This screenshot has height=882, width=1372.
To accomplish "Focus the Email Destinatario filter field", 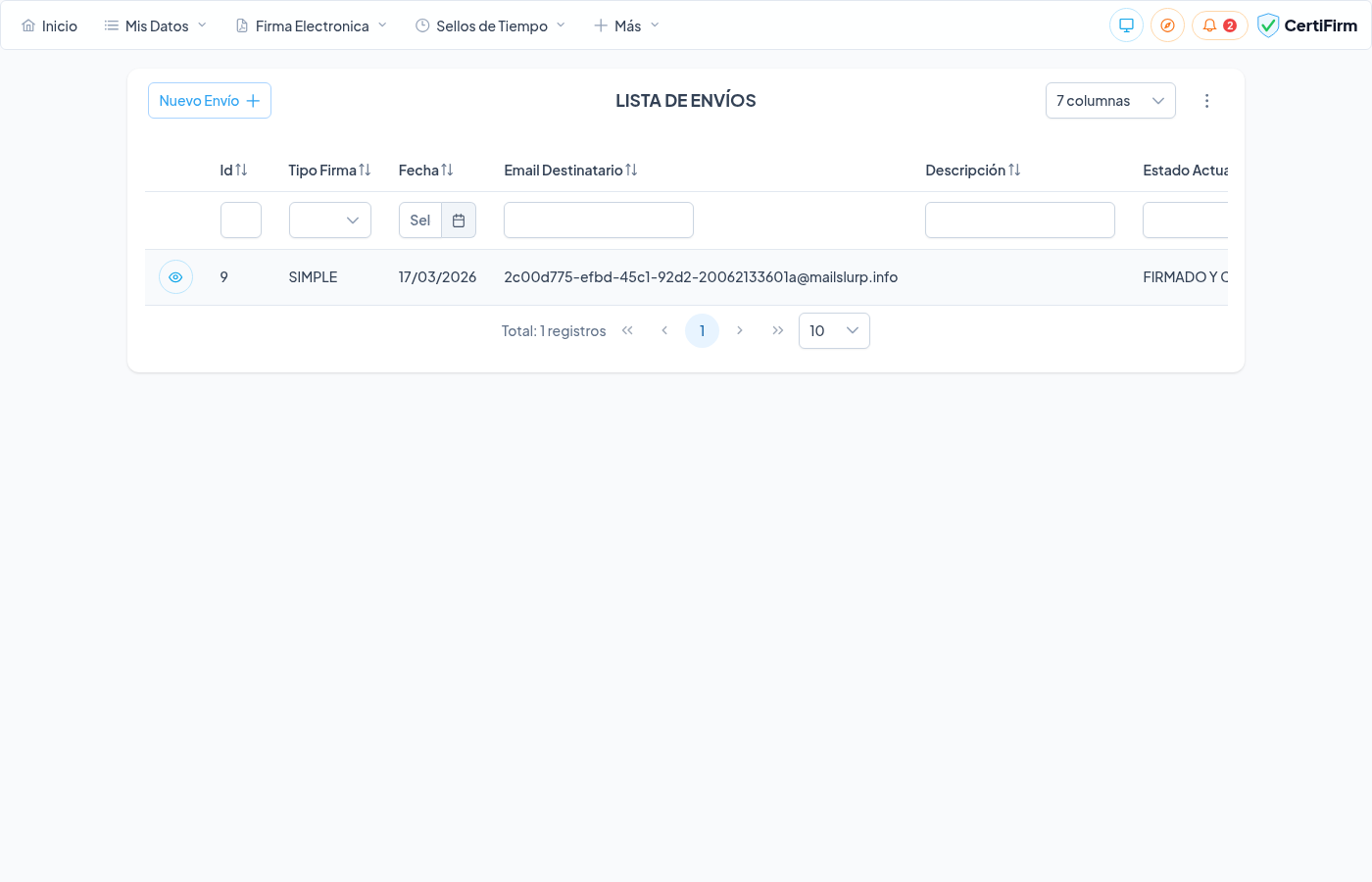I will [x=598, y=220].
